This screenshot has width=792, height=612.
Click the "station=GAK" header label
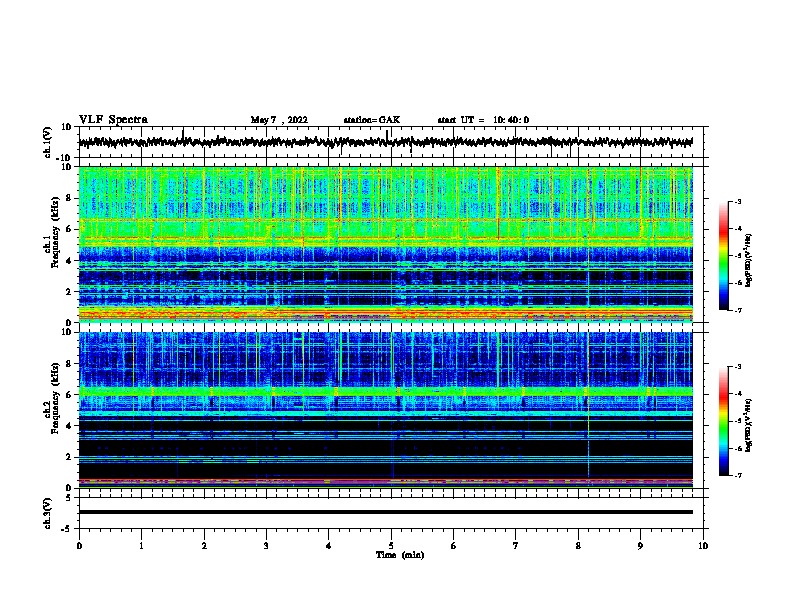[x=372, y=120]
